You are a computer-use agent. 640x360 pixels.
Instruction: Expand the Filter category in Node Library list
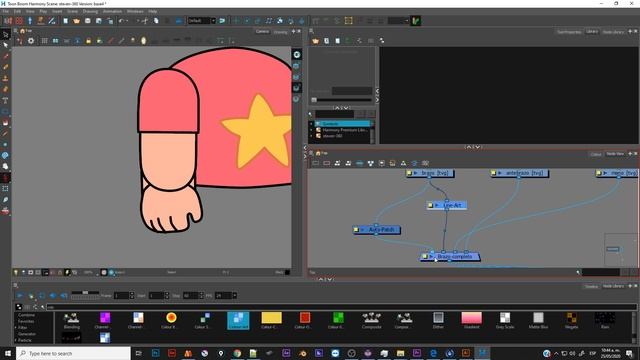(16, 327)
